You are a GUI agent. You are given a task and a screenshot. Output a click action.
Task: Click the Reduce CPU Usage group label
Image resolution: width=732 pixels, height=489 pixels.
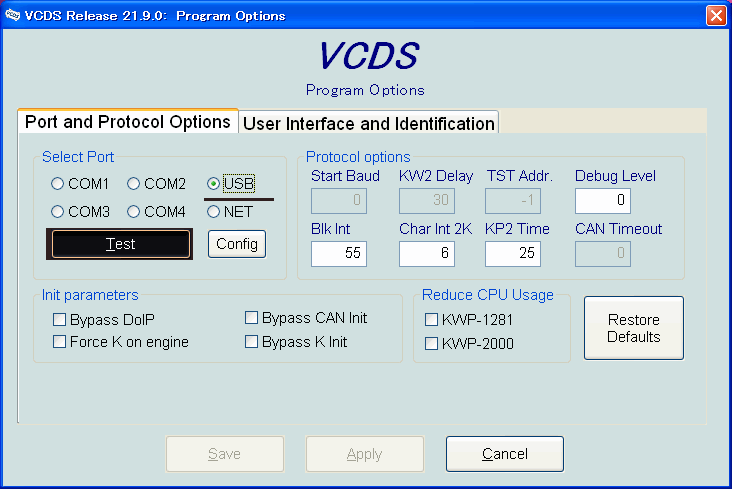pos(488,295)
